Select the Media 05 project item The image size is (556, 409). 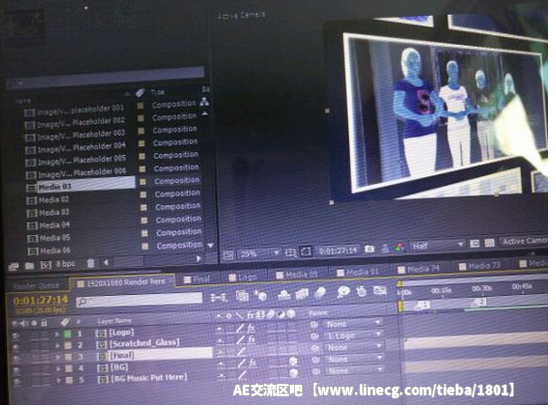(55, 238)
